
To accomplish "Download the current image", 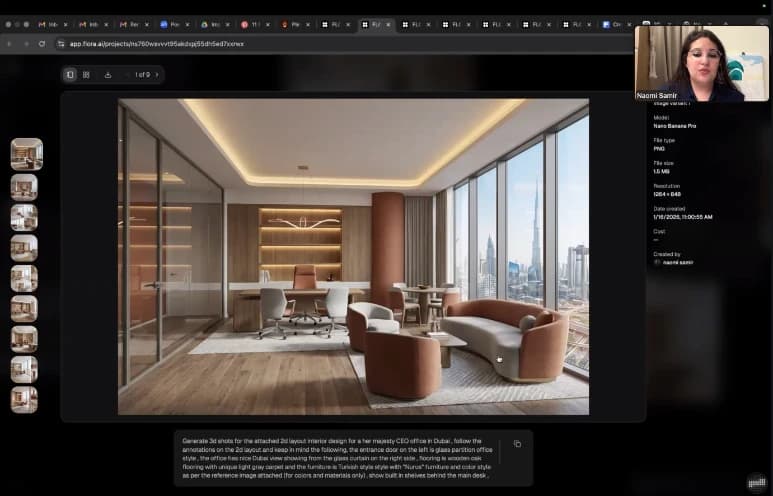I will [x=108, y=75].
